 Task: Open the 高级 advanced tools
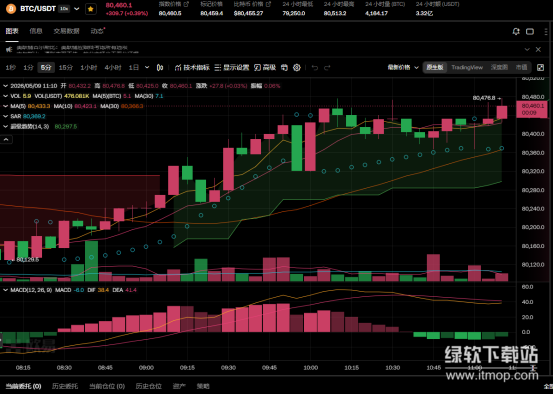click(x=265, y=67)
